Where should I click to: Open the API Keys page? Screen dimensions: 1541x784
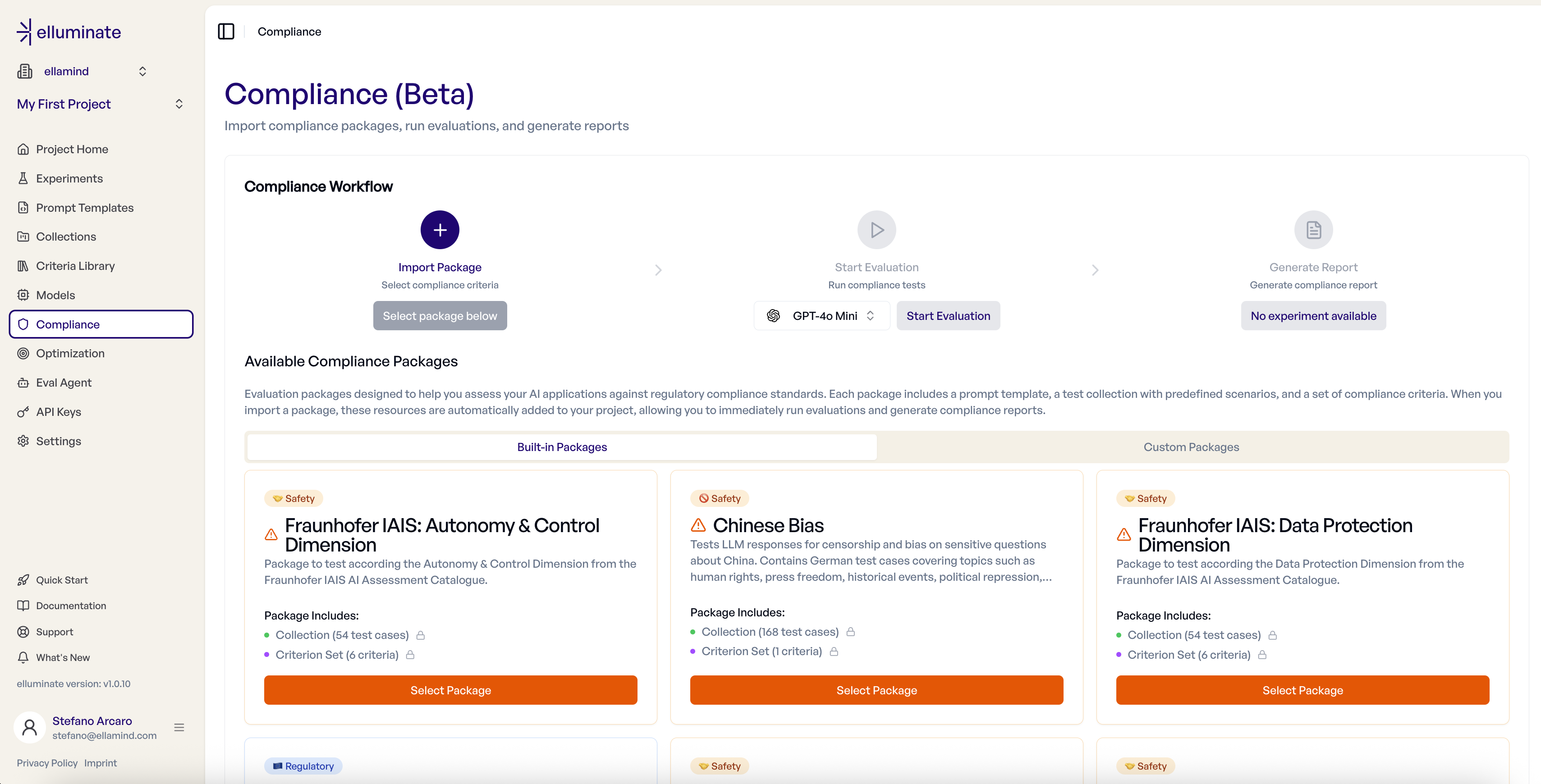(59, 411)
